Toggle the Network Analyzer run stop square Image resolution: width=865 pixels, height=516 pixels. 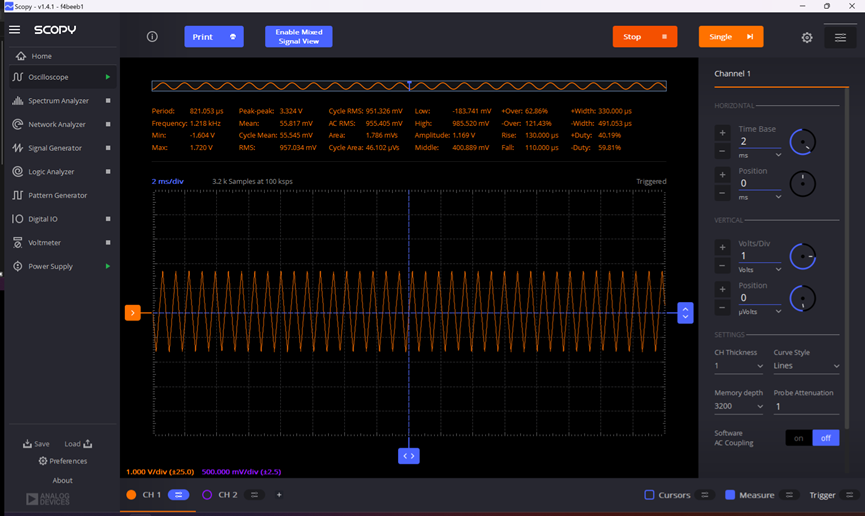pyautogui.click(x=108, y=125)
